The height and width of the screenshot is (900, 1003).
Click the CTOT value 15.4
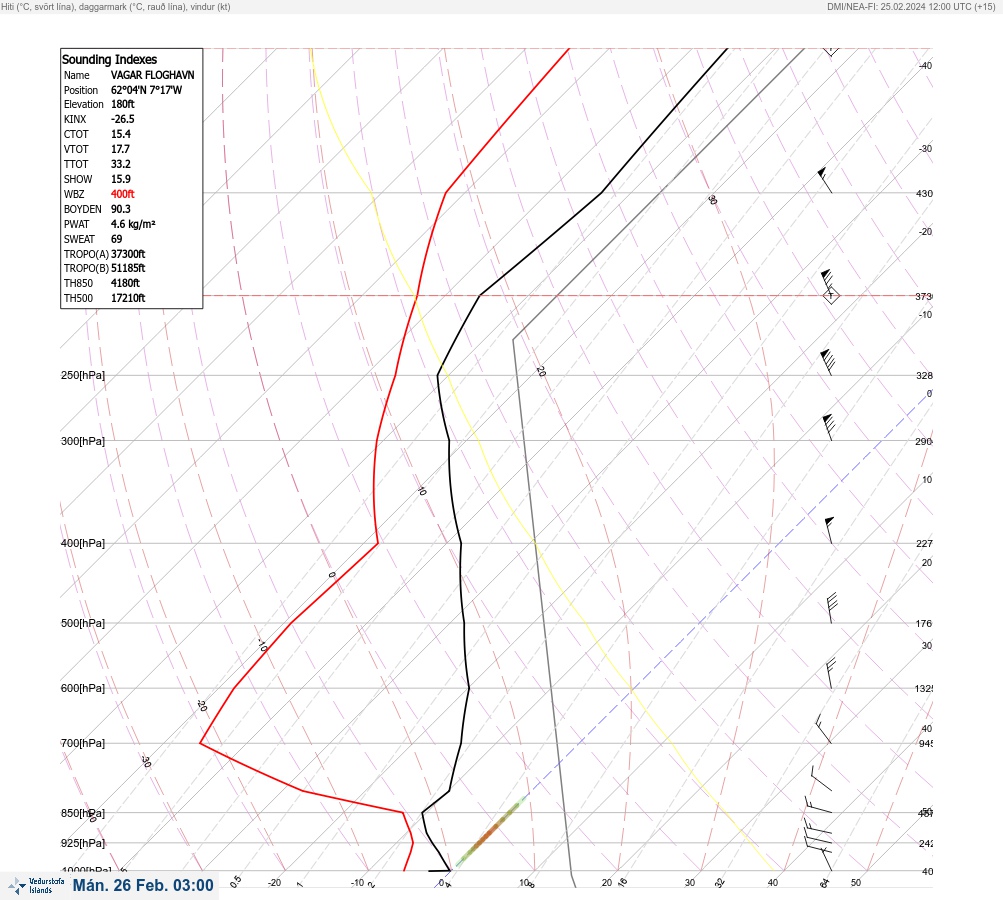(x=121, y=134)
